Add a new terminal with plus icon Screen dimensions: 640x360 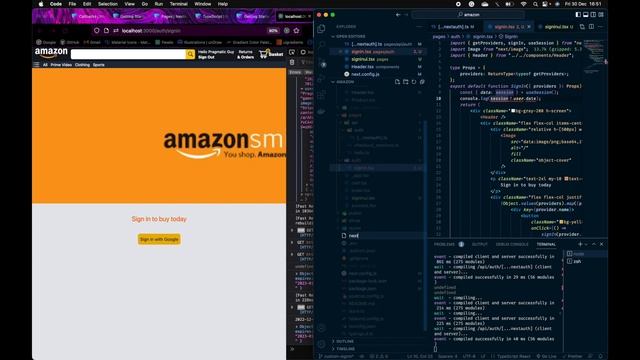[580, 244]
